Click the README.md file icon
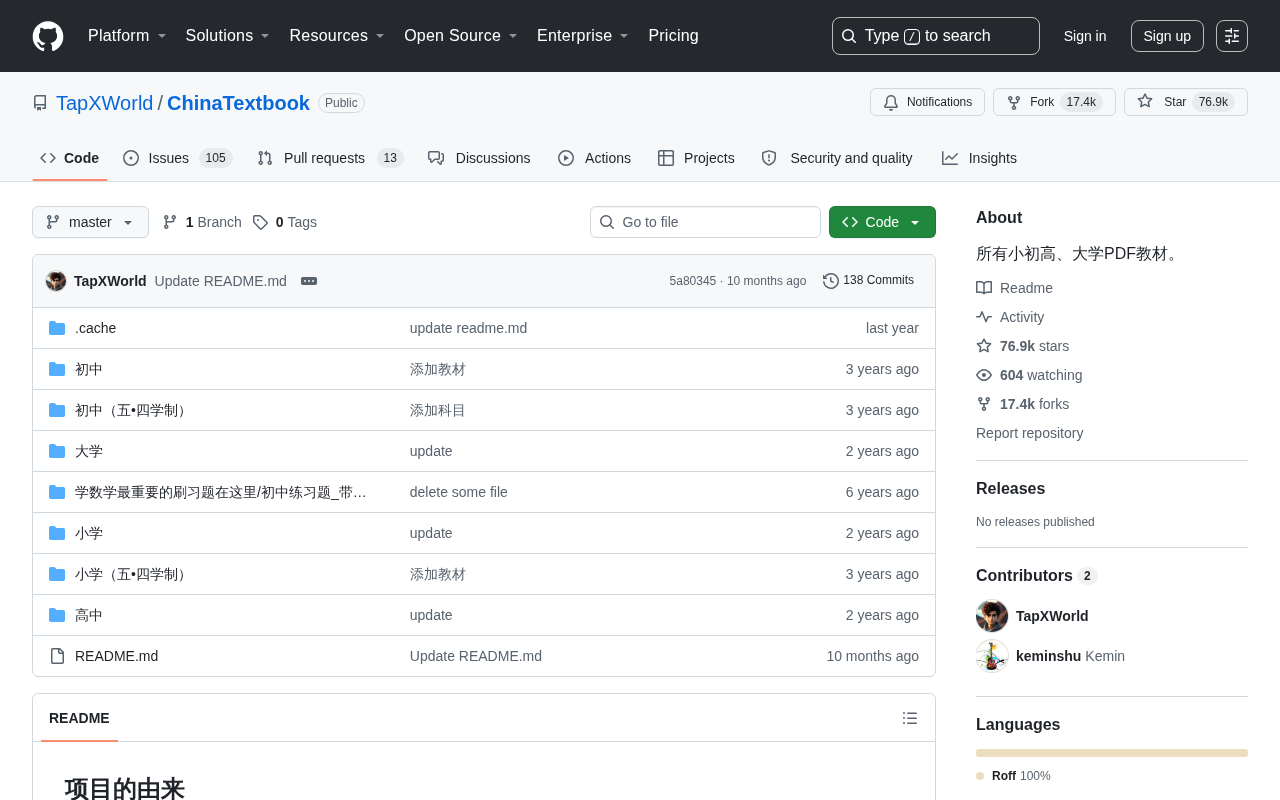The width and height of the screenshot is (1280, 800). (57, 656)
